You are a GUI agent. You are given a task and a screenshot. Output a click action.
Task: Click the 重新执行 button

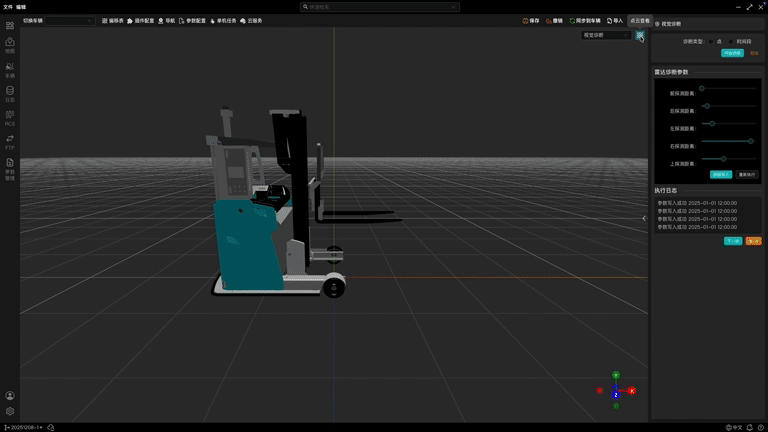pos(747,174)
